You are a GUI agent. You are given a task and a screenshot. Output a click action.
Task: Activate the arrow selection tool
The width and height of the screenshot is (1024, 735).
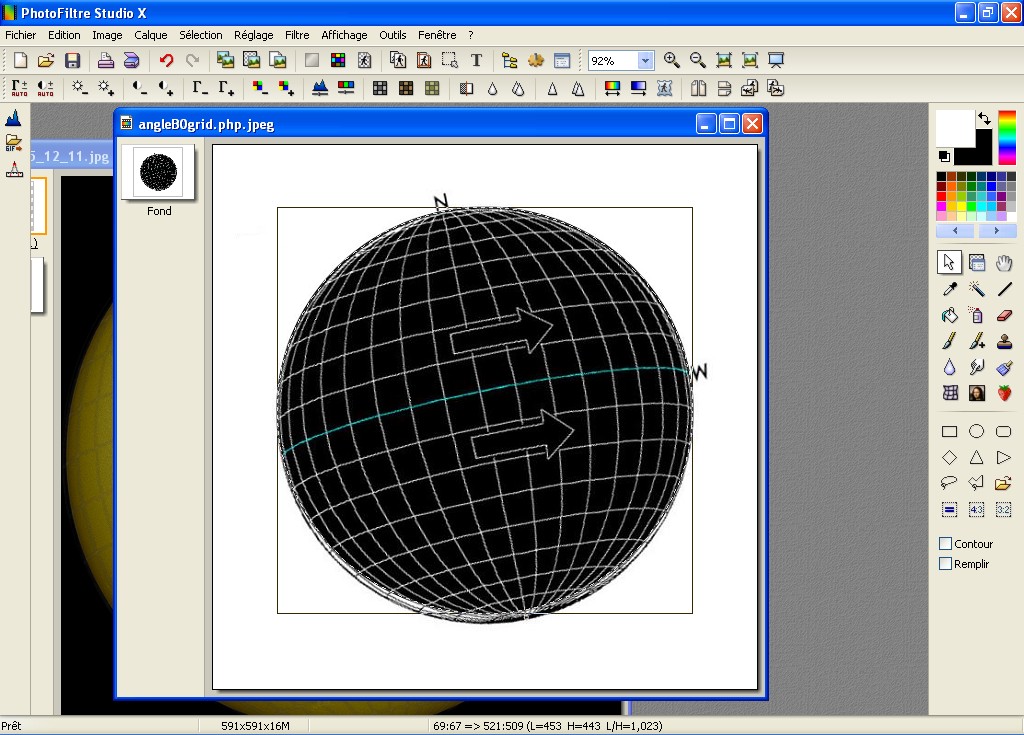[950, 263]
